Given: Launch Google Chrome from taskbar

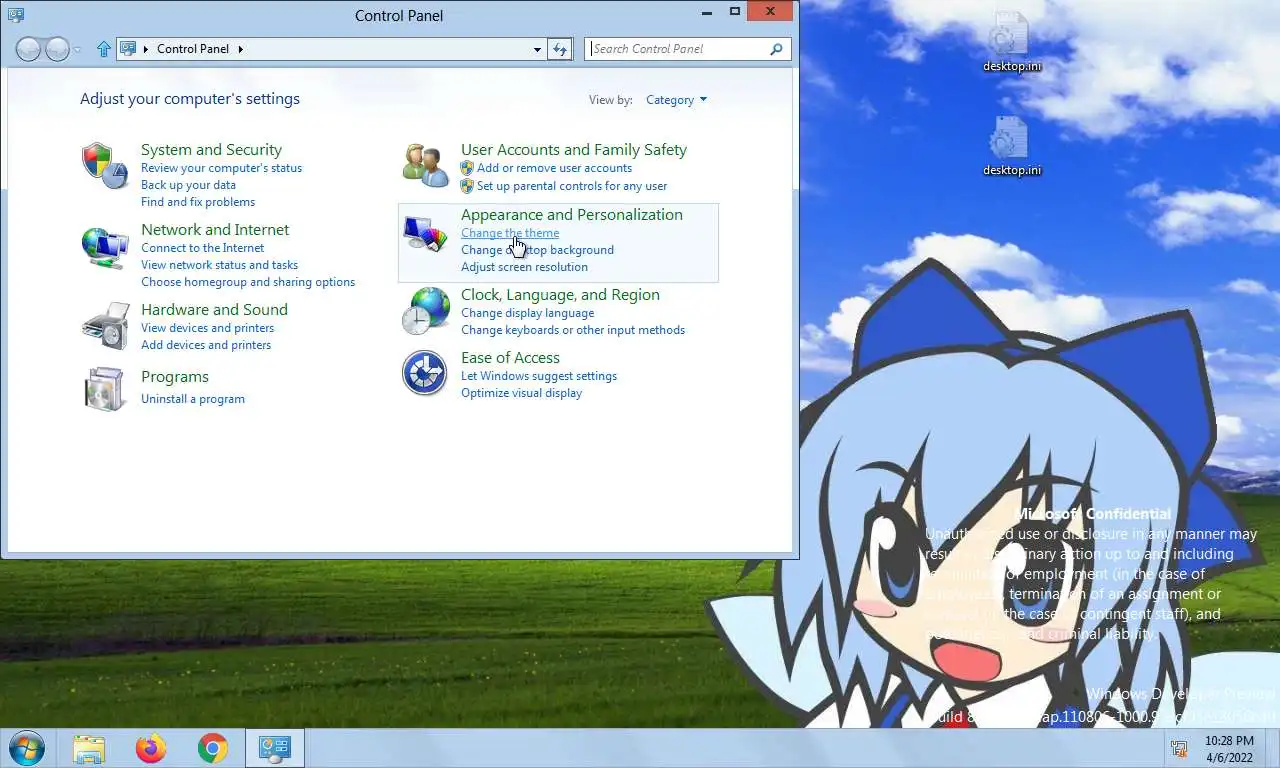Looking at the screenshot, I should (212, 748).
